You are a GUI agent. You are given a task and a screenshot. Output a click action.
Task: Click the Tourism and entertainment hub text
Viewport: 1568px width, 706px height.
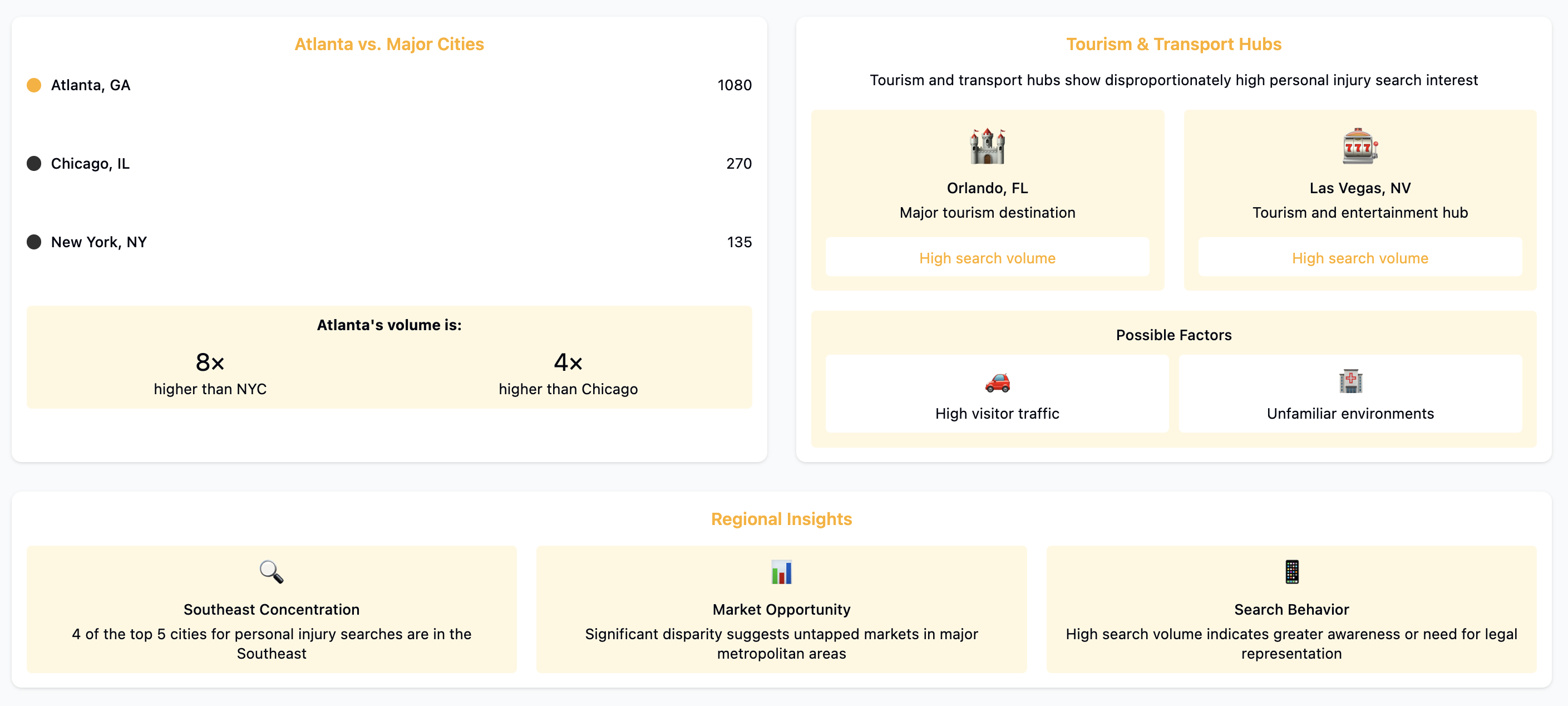(x=1360, y=213)
